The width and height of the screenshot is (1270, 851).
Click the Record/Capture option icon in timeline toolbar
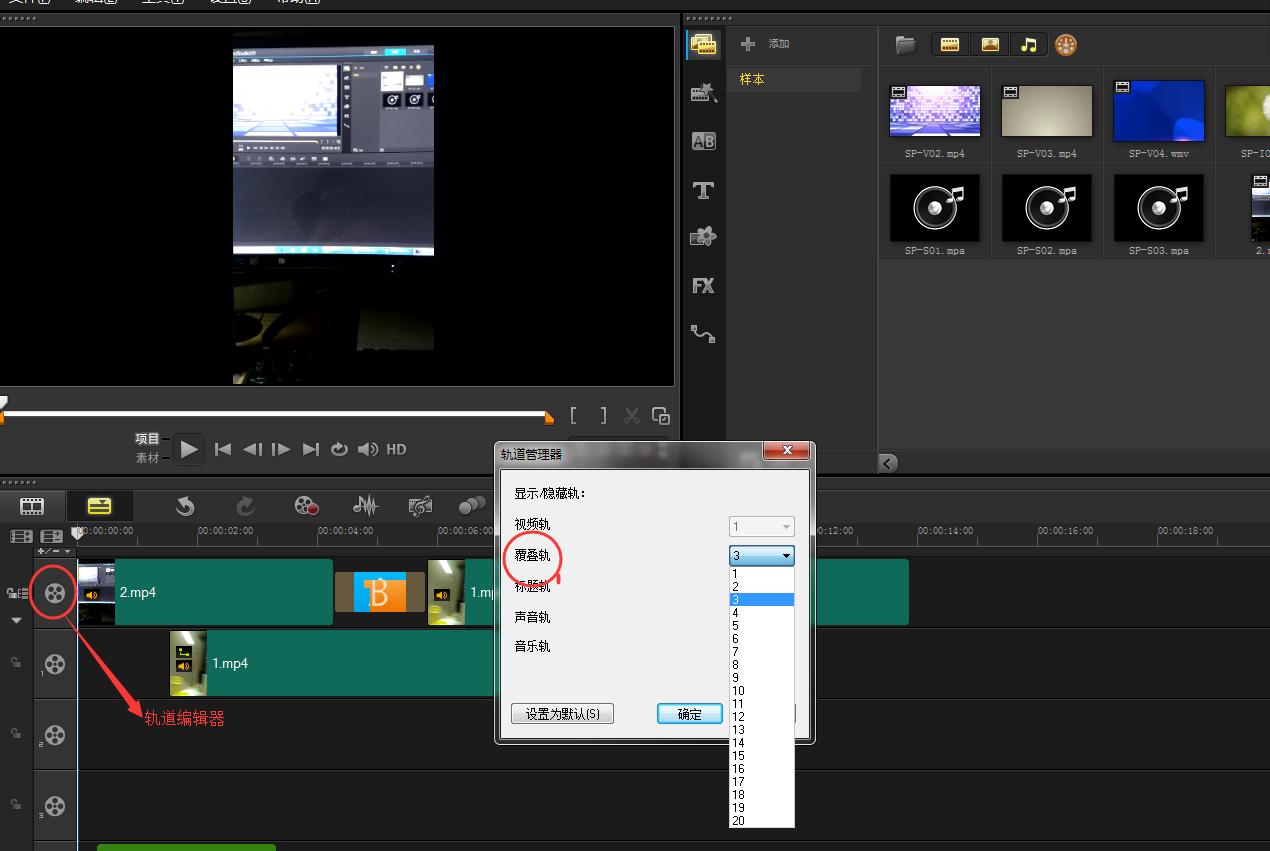pos(306,506)
